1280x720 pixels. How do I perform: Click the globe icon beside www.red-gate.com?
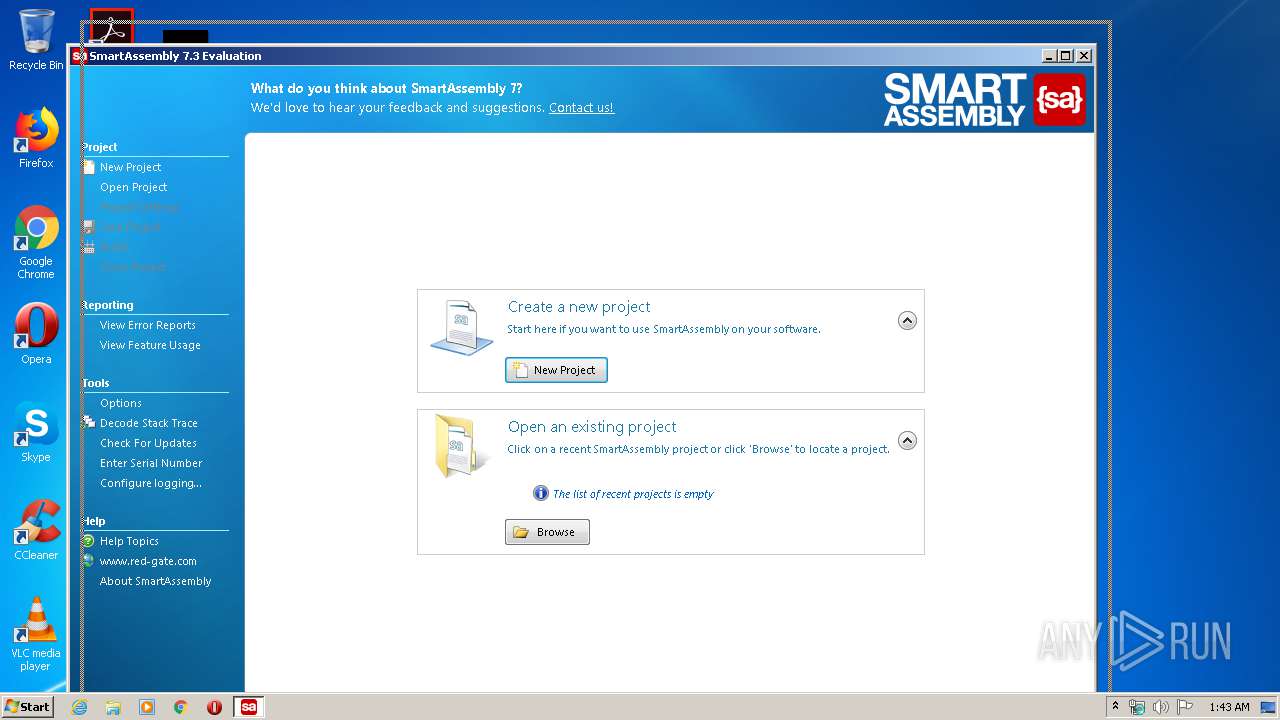(89, 561)
